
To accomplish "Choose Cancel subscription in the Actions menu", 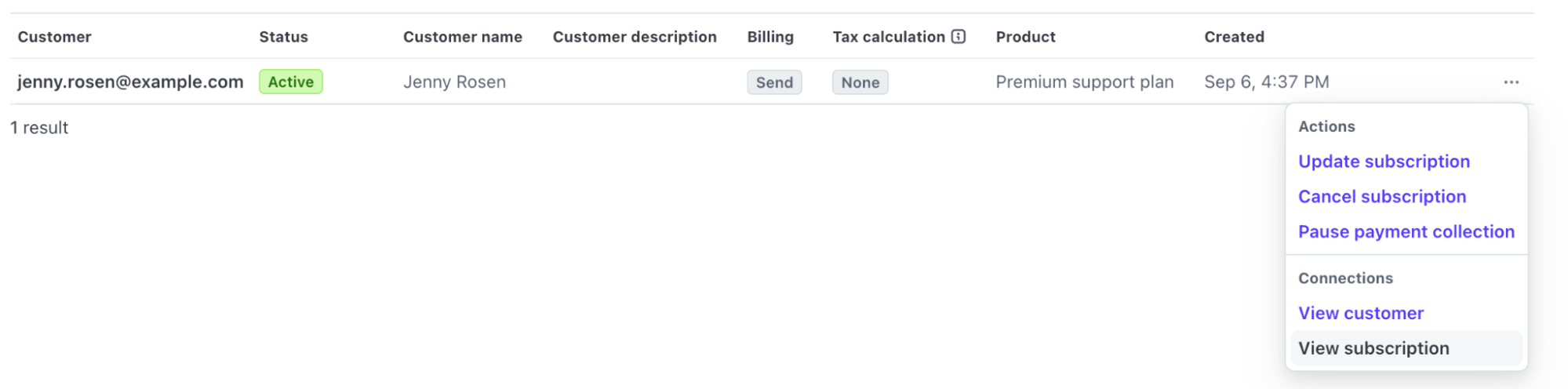I will tap(1381, 197).
